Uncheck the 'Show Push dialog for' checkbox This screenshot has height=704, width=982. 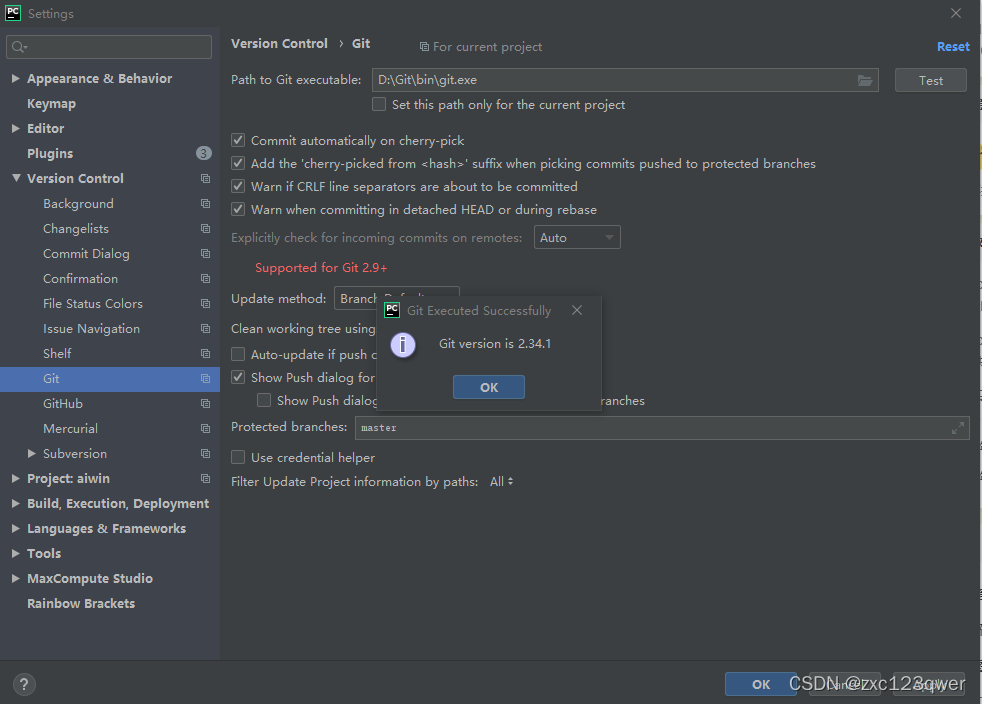coord(238,377)
